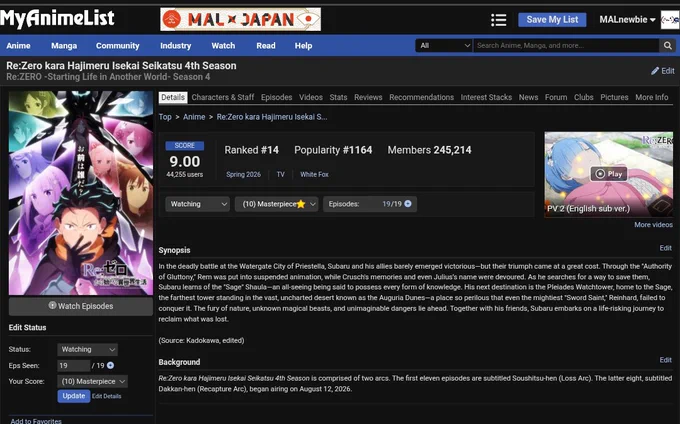Click the user profile avatar
The width and height of the screenshot is (680, 424).
pyautogui.click(x=670, y=20)
